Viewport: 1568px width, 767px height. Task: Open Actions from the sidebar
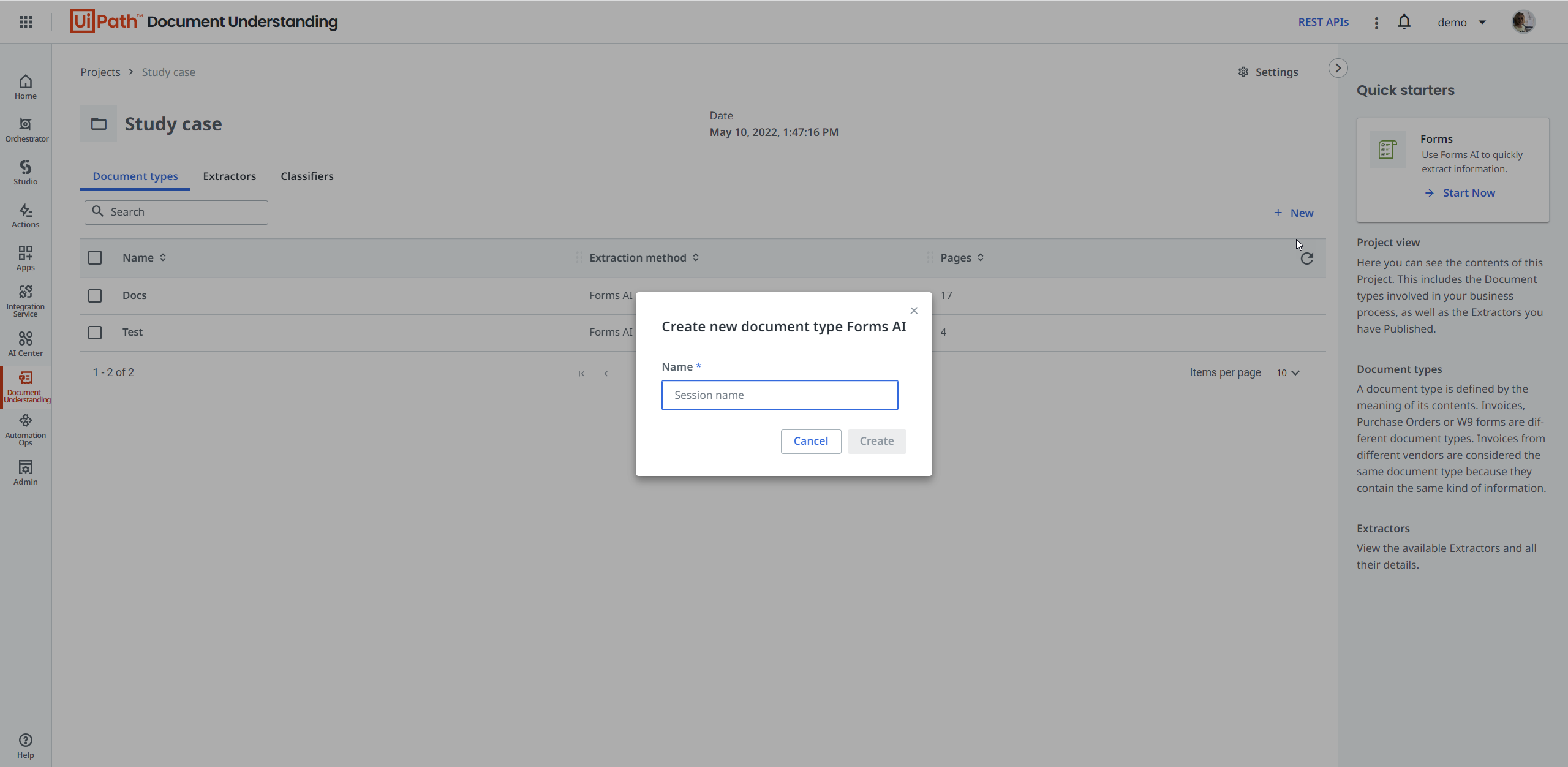pyautogui.click(x=26, y=216)
